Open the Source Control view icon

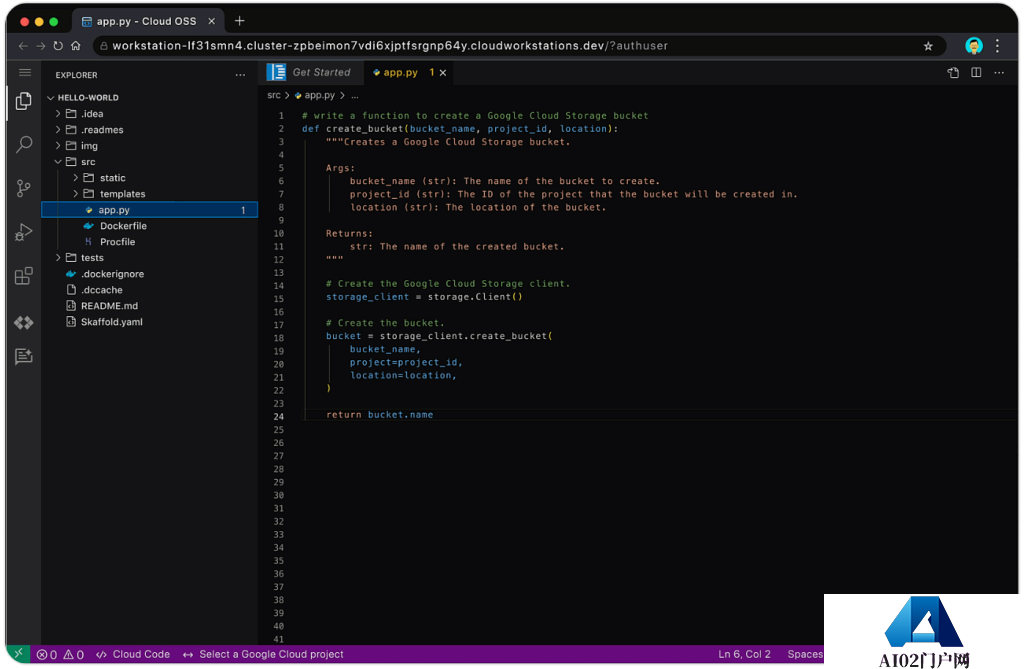click(x=23, y=188)
